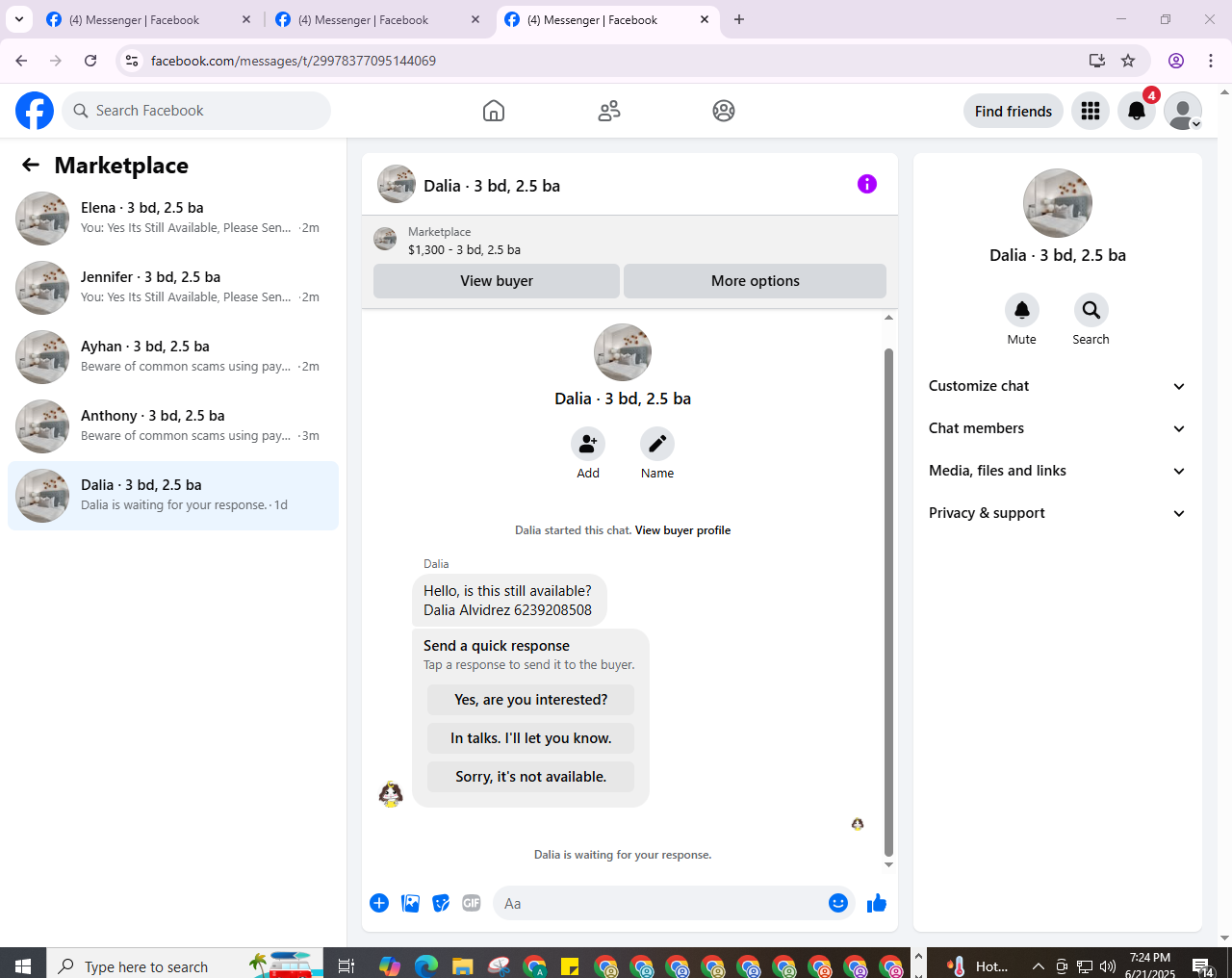Open the Friends icon in top navigation

(609, 111)
